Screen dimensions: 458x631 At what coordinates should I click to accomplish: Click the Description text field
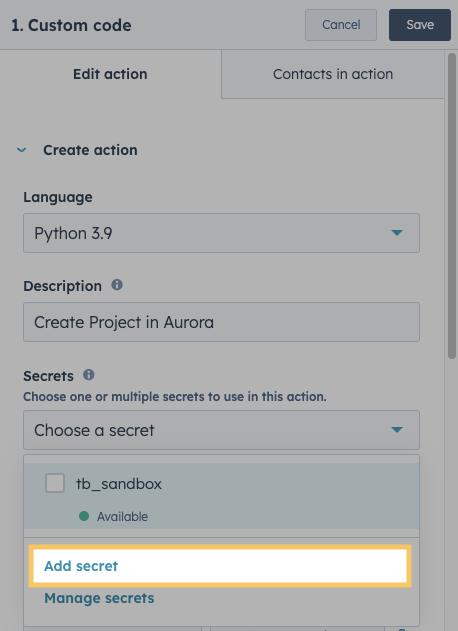pyautogui.click(x=221, y=322)
